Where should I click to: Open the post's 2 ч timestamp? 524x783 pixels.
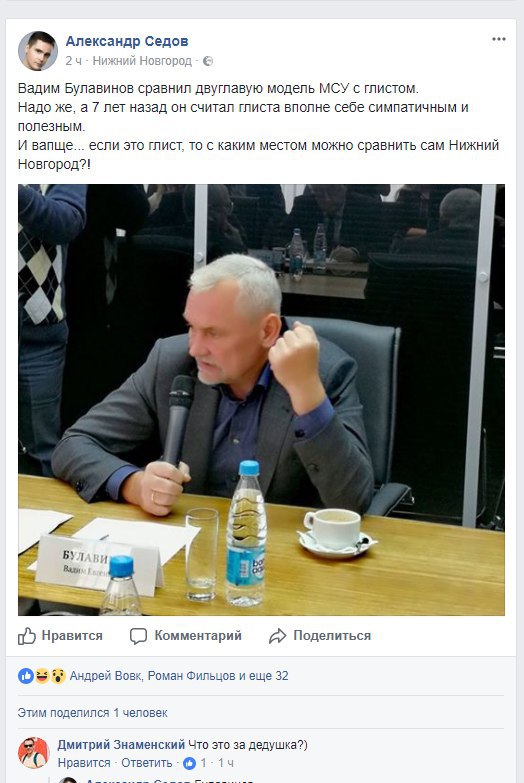[x=73, y=61]
